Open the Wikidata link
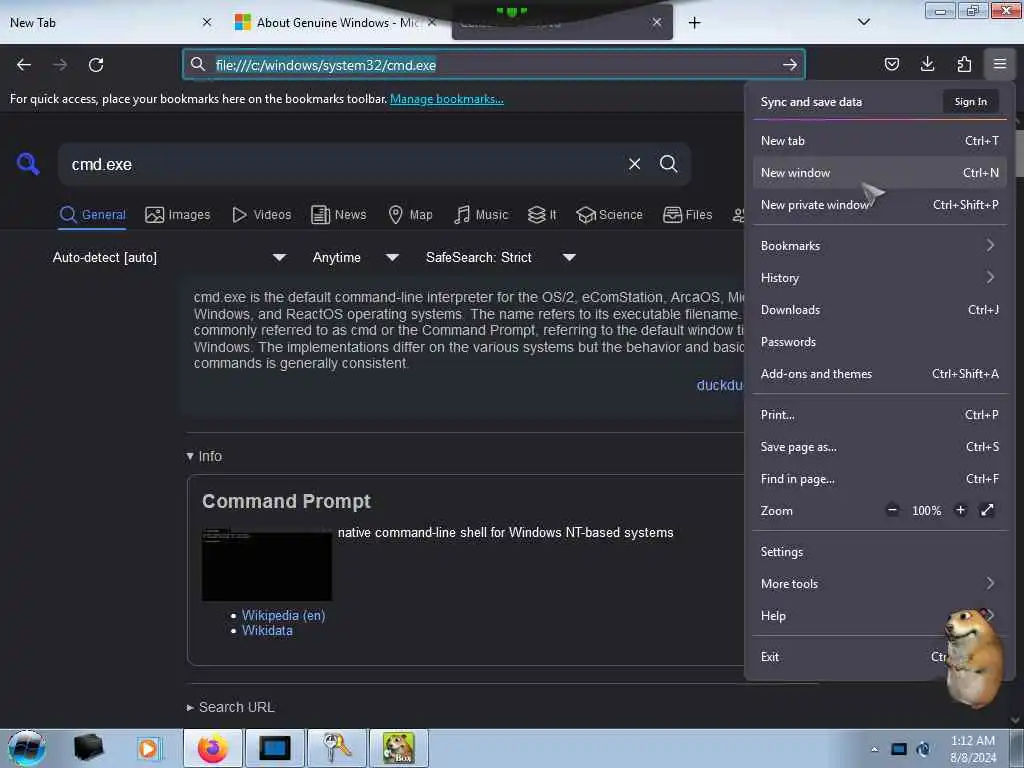The height and width of the screenshot is (768, 1024). pos(267,630)
